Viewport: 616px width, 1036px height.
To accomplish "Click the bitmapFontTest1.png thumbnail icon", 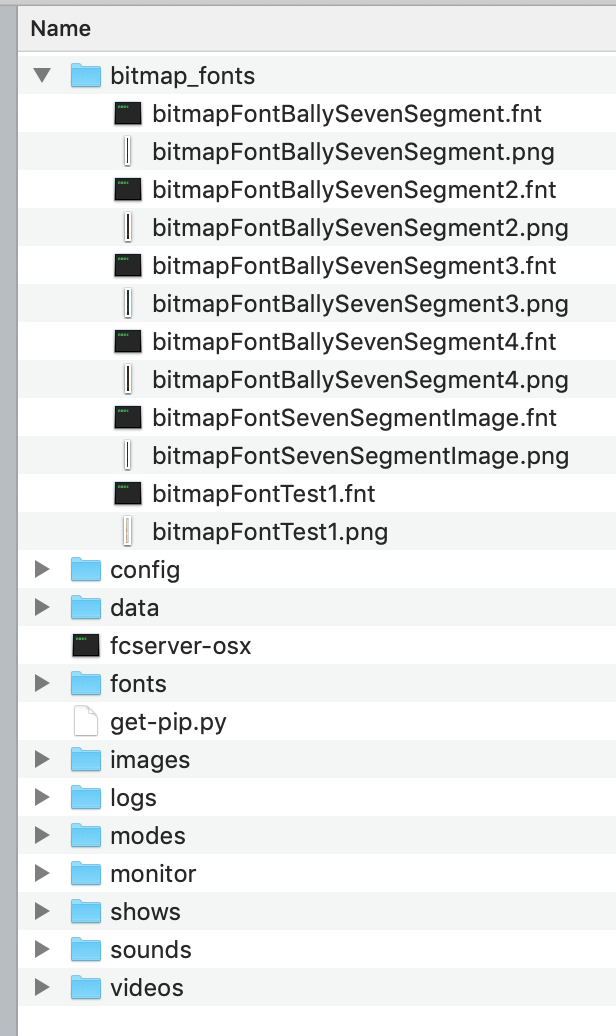I will tap(127, 532).
